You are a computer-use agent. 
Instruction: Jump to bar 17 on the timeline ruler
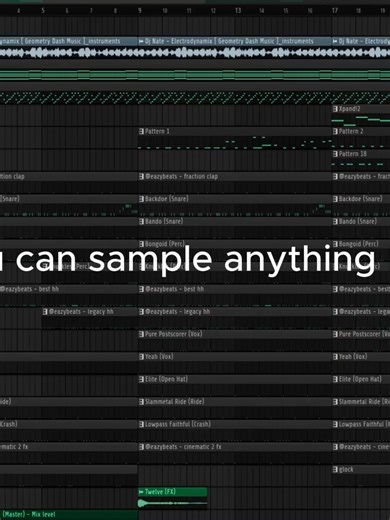point(335,10)
